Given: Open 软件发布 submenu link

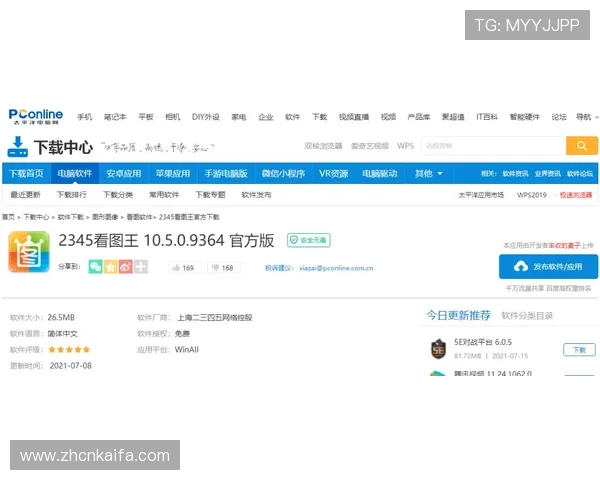Looking at the screenshot, I should 256,195.
